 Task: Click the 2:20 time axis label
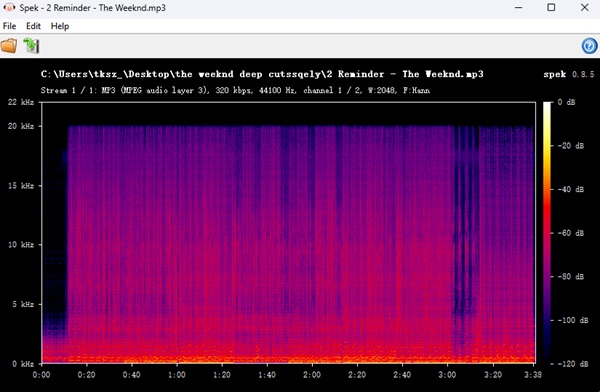pos(357,375)
